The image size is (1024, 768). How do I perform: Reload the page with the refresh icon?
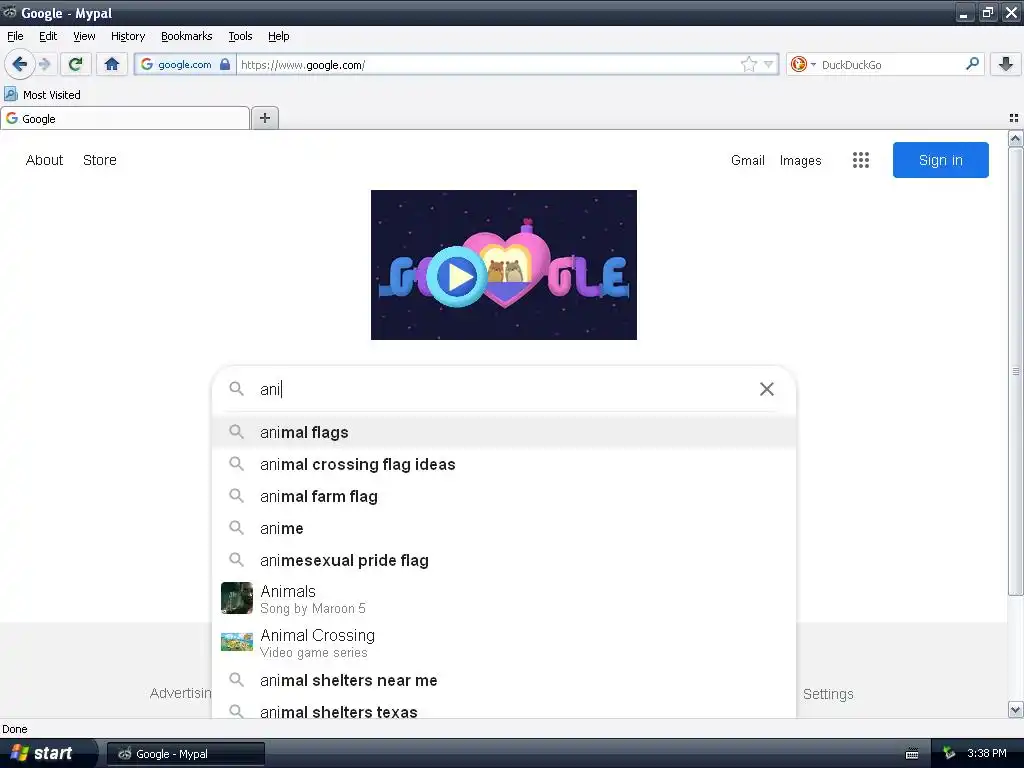coord(75,64)
